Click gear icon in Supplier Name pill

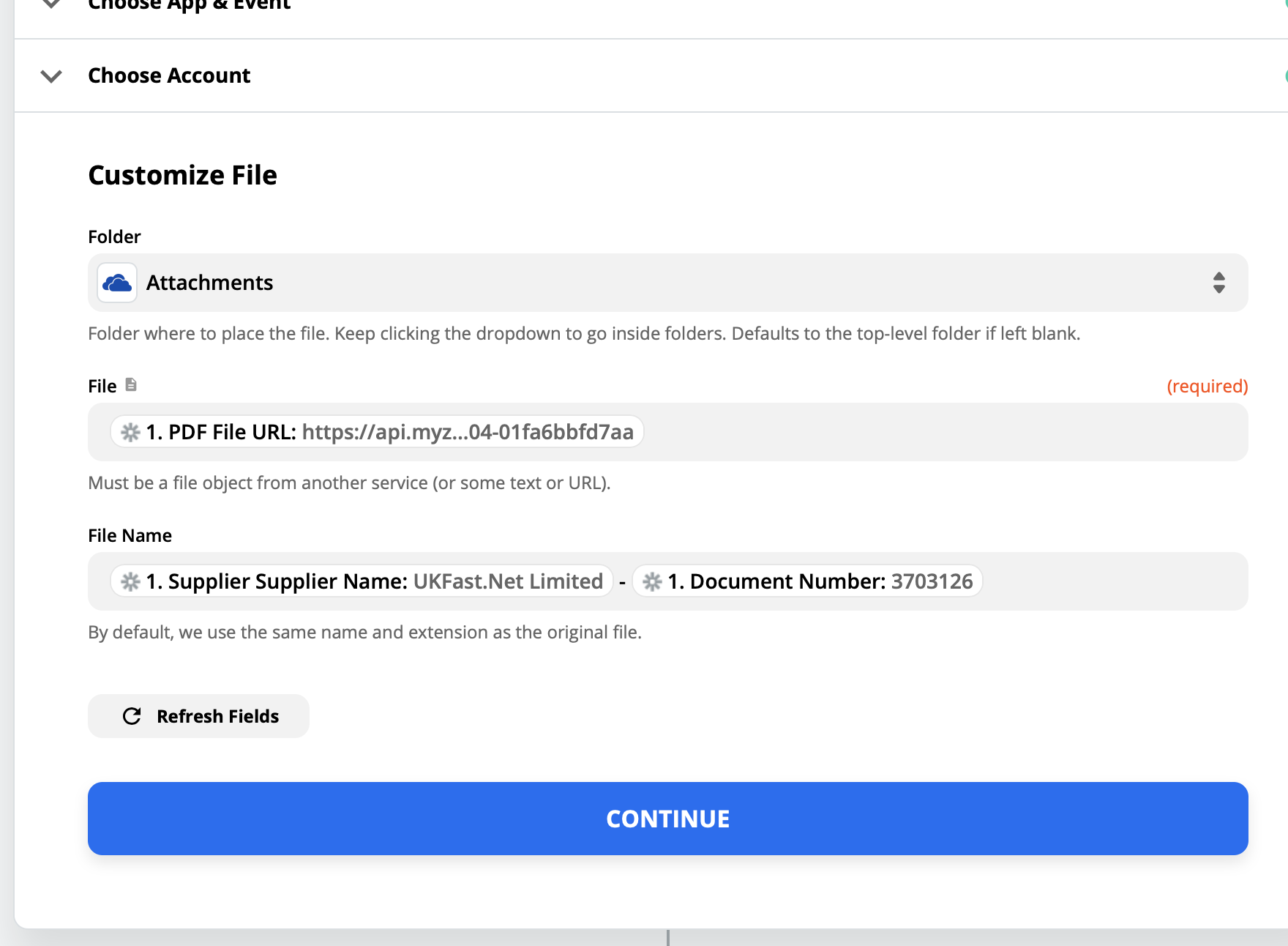click(x=130, y=581)
